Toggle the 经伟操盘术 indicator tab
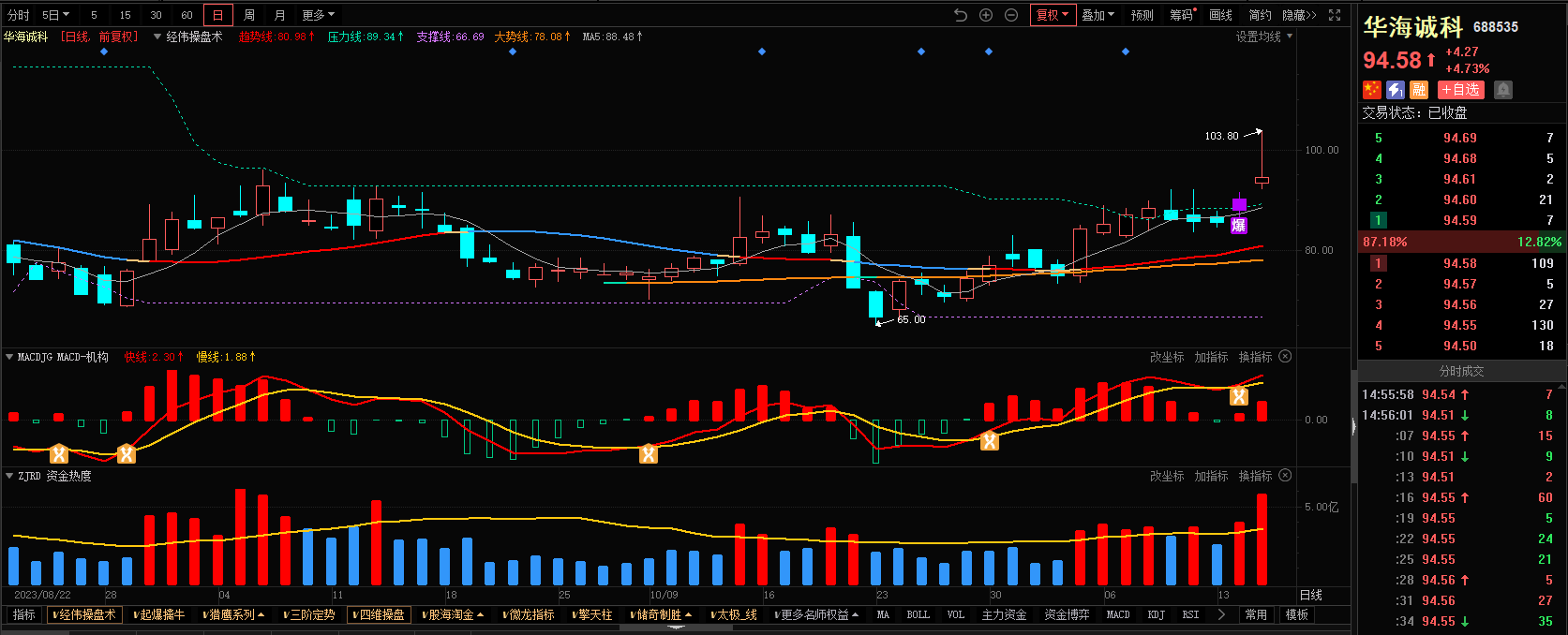The image size is (1568, 635). pos(85,615)
